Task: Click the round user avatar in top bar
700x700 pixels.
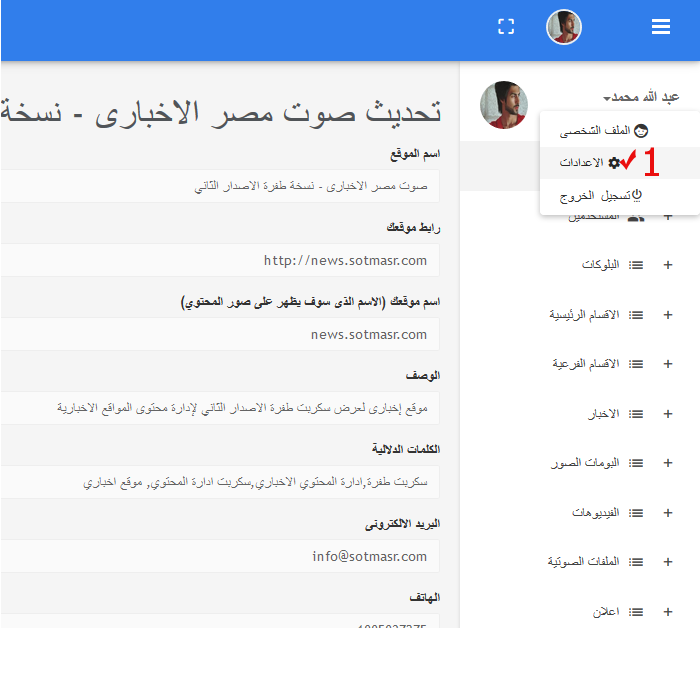Action: [564, 27]
